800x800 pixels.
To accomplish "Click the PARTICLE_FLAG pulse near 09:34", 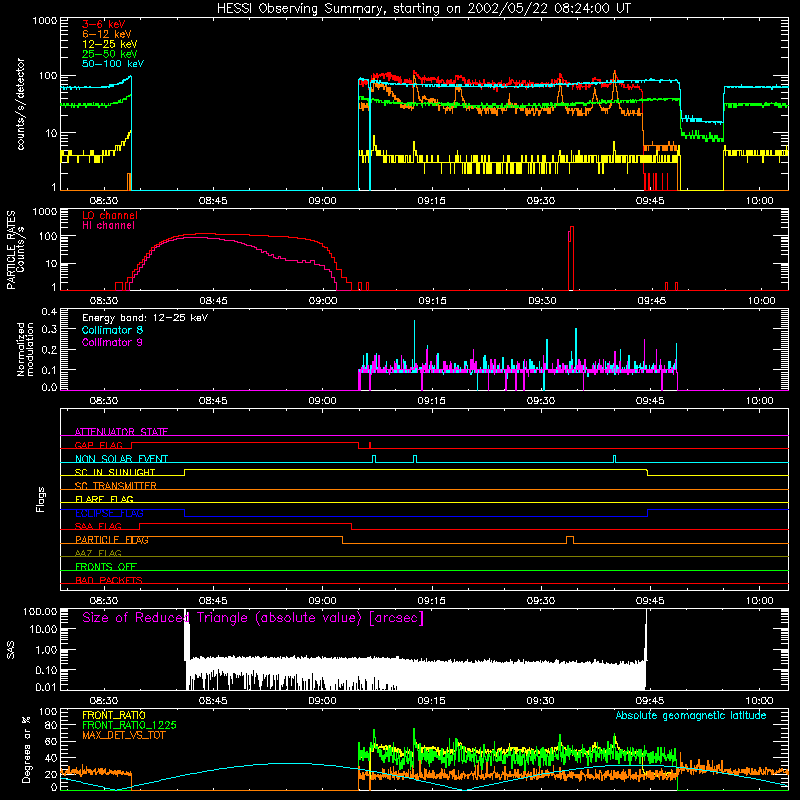I will [570, 540].
